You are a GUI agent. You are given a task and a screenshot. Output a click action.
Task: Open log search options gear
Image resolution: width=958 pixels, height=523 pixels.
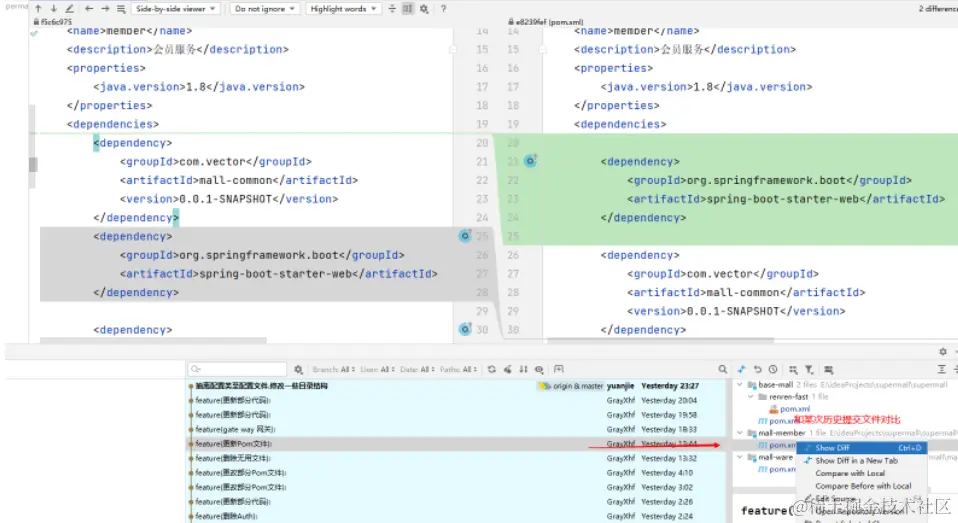[298, 370]
